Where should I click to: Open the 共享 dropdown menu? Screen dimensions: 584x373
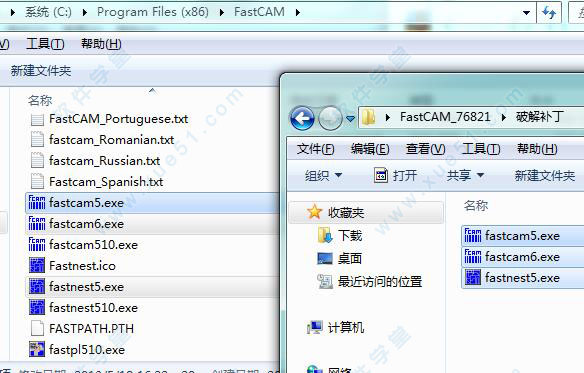click(x=465, y=175)
